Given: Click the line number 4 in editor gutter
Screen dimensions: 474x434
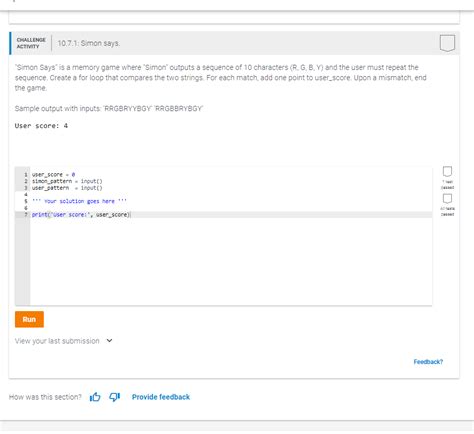Looking at the screenshot, I should 25,195.
